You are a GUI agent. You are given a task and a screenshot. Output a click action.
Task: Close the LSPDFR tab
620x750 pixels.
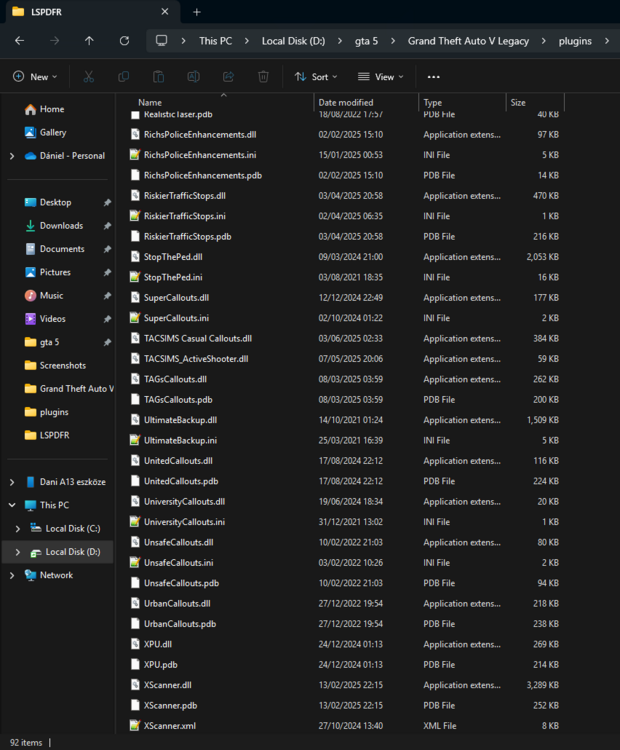(x=165, y=11)
